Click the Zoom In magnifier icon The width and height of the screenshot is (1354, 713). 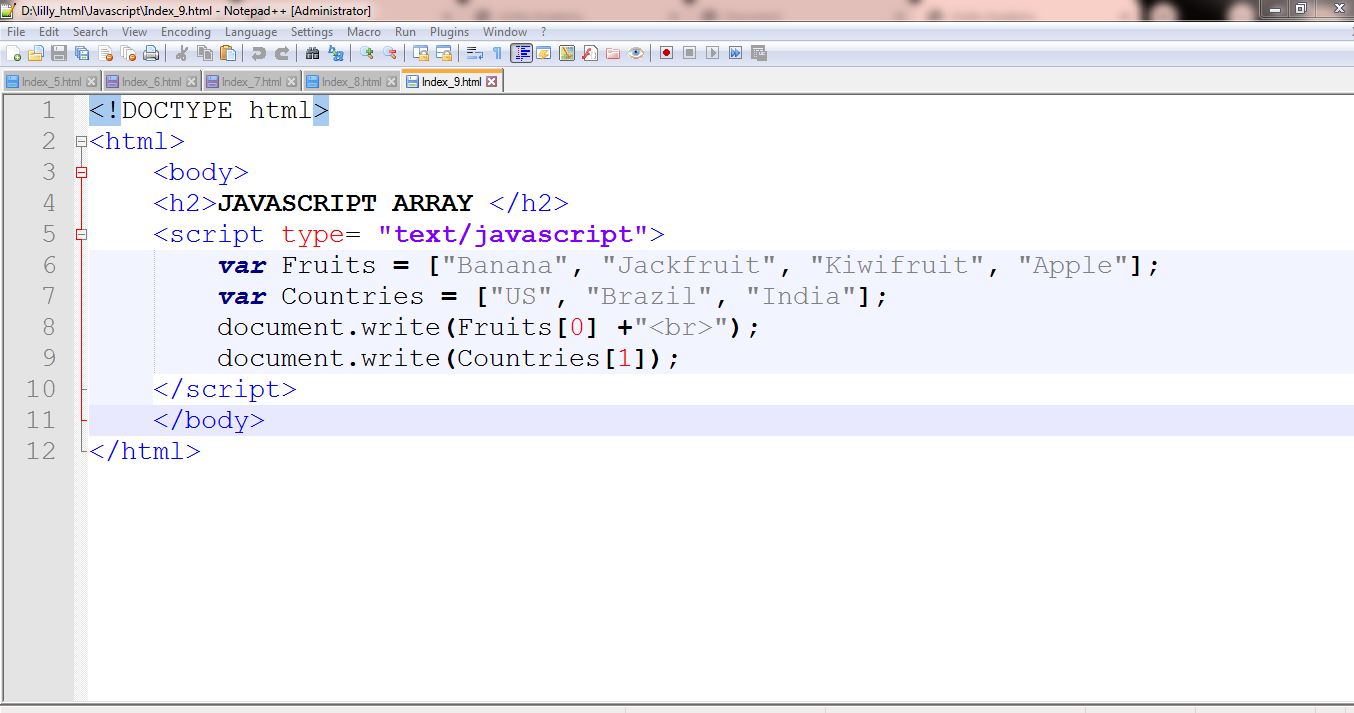pos(367,53)
